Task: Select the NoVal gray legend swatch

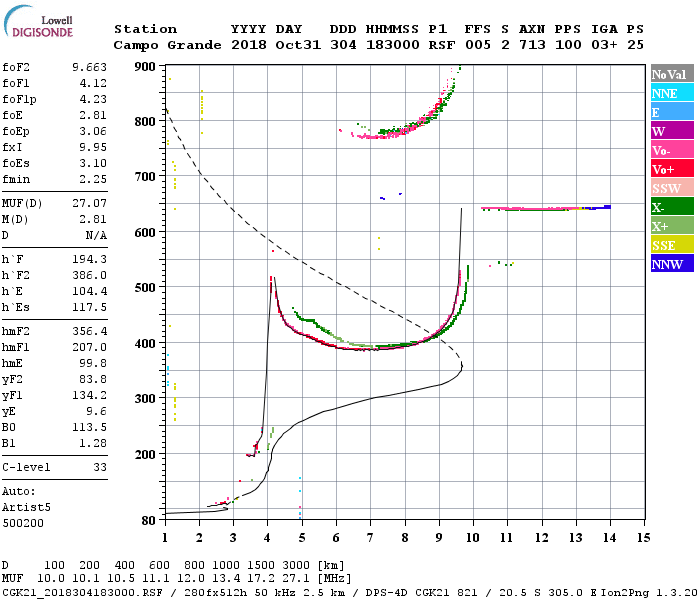Action: point(672,74)
